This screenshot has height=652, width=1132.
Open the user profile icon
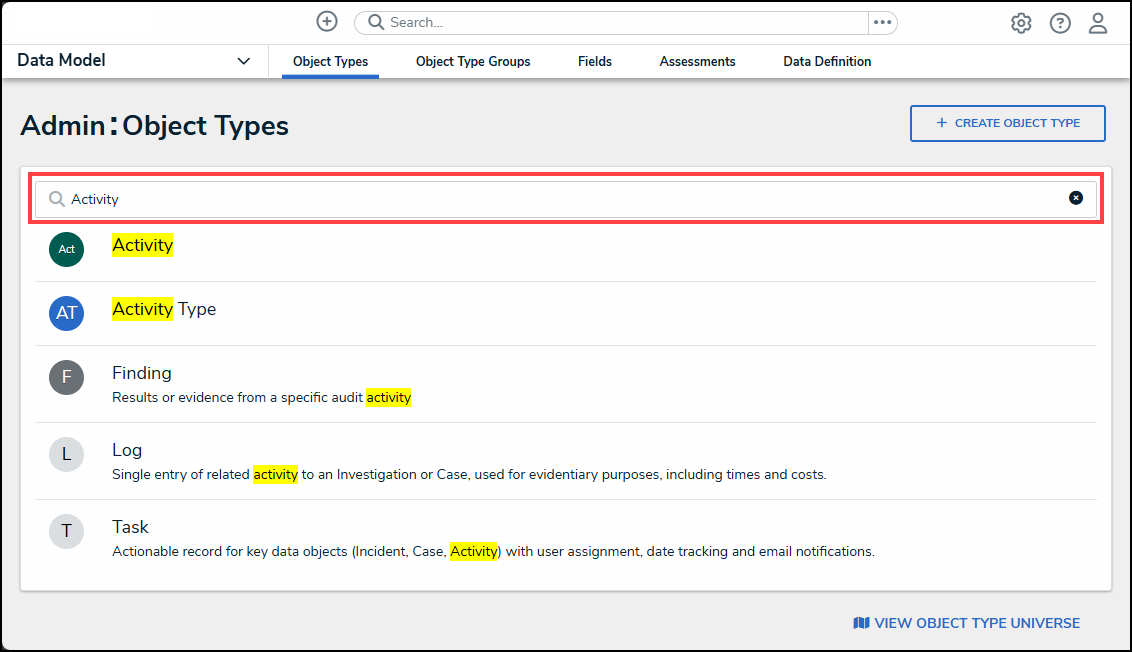pos(1098,22)
